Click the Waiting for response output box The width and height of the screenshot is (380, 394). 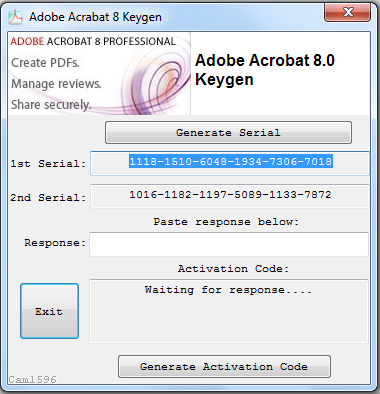point(229,311)
